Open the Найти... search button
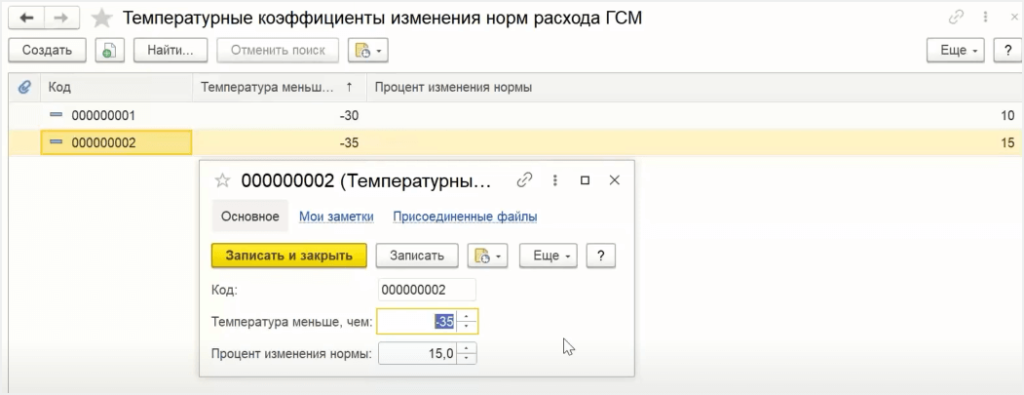The height and width of the screenshot is (395, 1024). click(x=170, y=50)
